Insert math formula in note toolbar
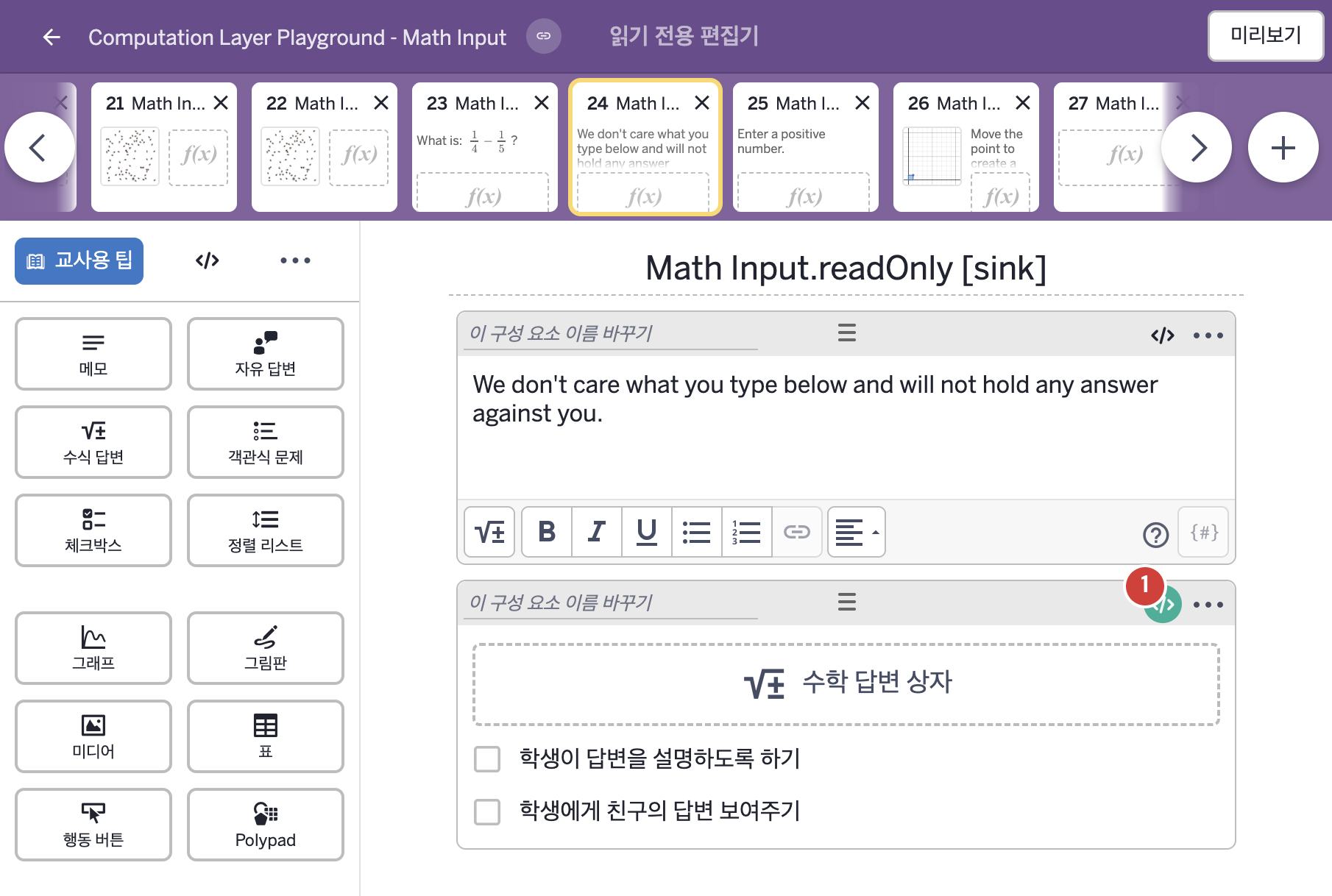Viewport: 1332px width, 896px height. pyautogui.click(x=489, y=532)
